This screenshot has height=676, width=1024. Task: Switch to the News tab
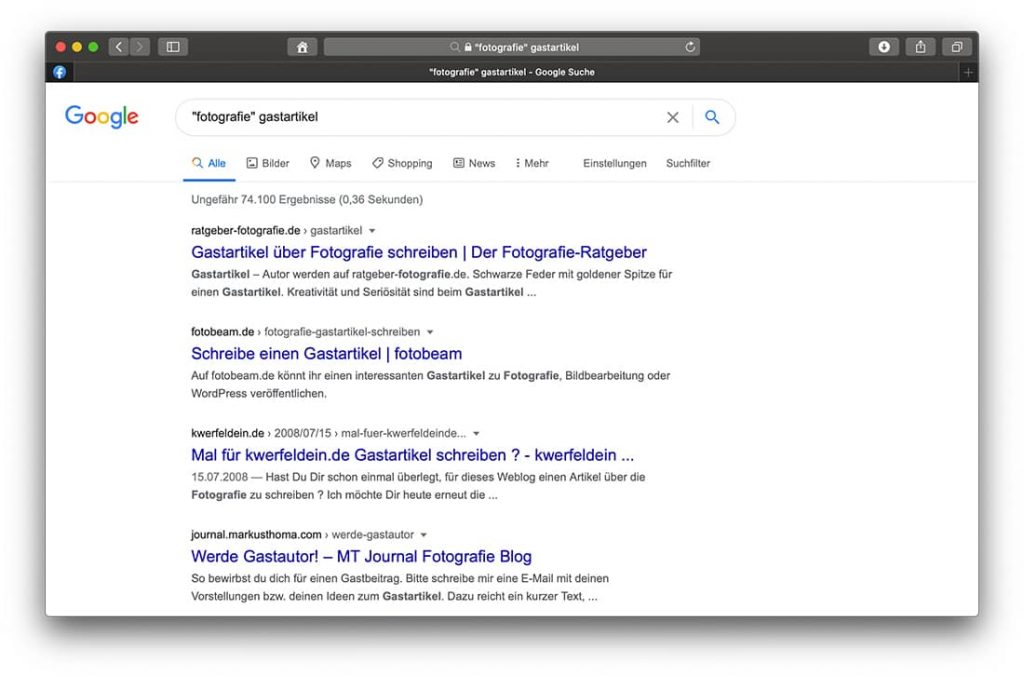pyautogui.click(x=474, y=163)
